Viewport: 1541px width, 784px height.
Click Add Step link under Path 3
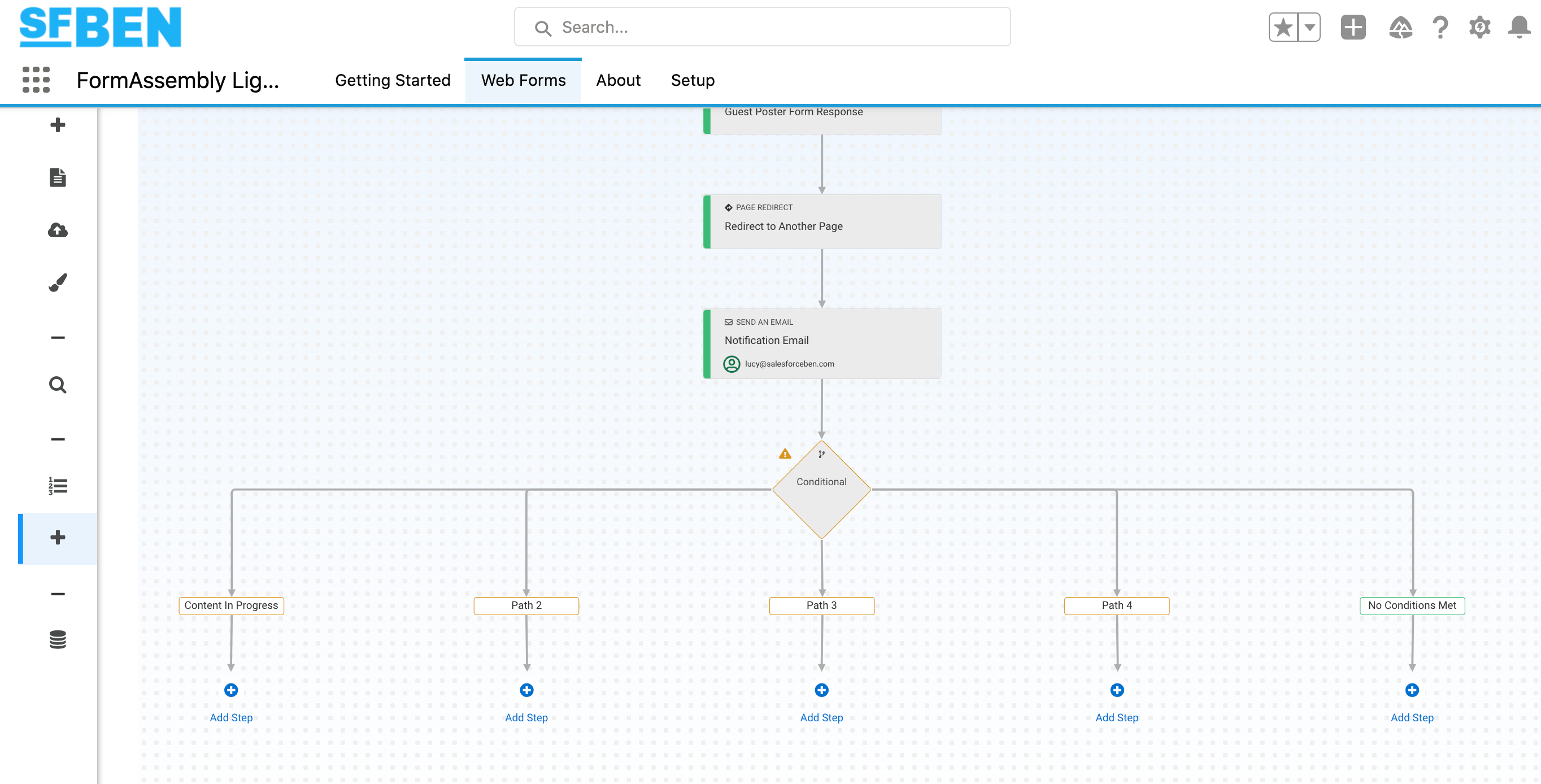click(x=821, y=717)
